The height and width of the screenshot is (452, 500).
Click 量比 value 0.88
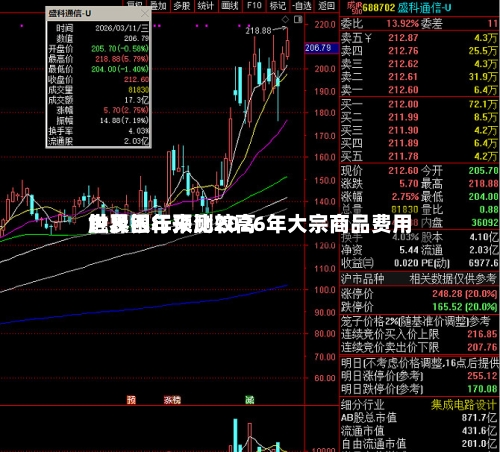point(489,209)
